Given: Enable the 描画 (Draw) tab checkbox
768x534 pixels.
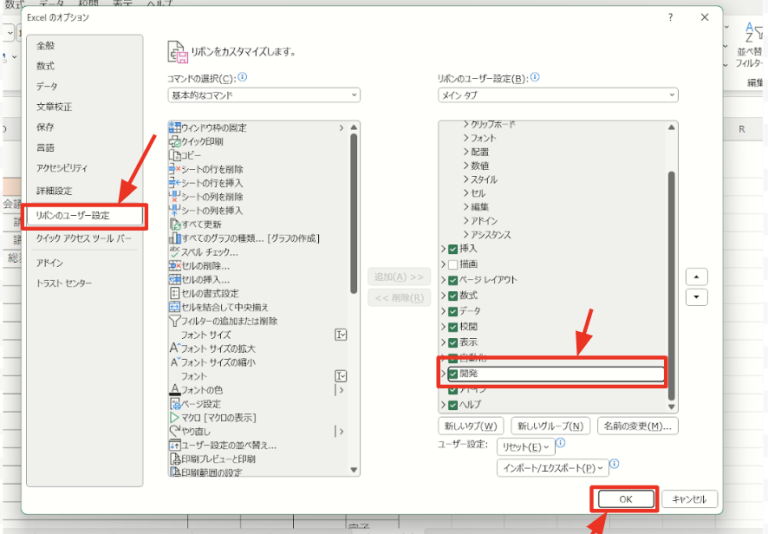Looking at the screenshot, I should 454,264.
